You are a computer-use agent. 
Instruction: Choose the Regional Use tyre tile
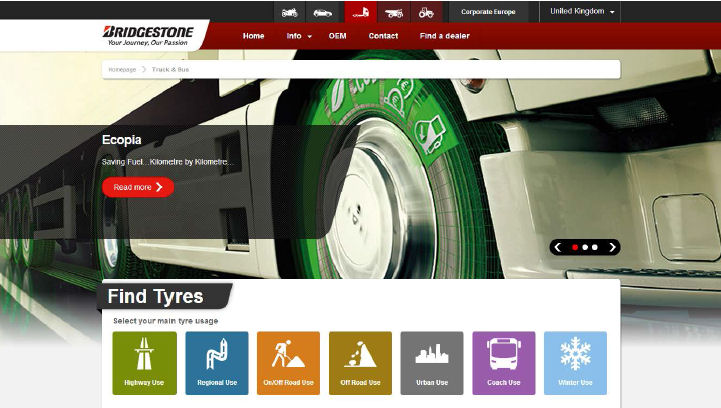tap(217, 363)
